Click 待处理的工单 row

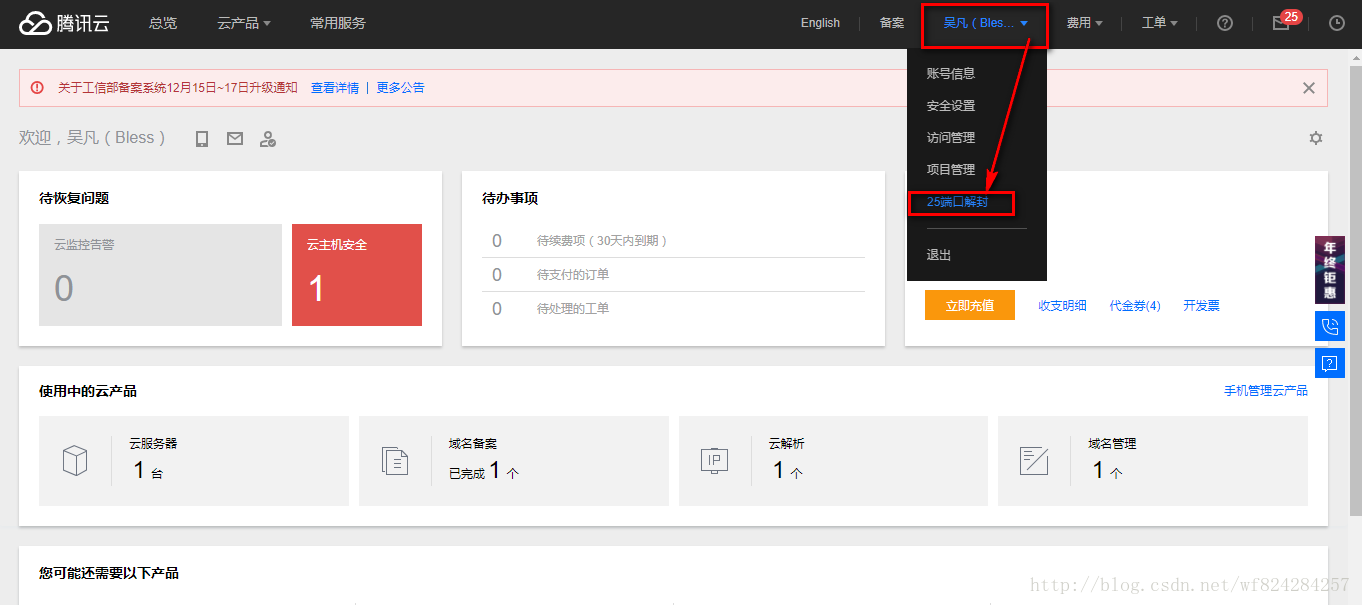click(673, 308)
